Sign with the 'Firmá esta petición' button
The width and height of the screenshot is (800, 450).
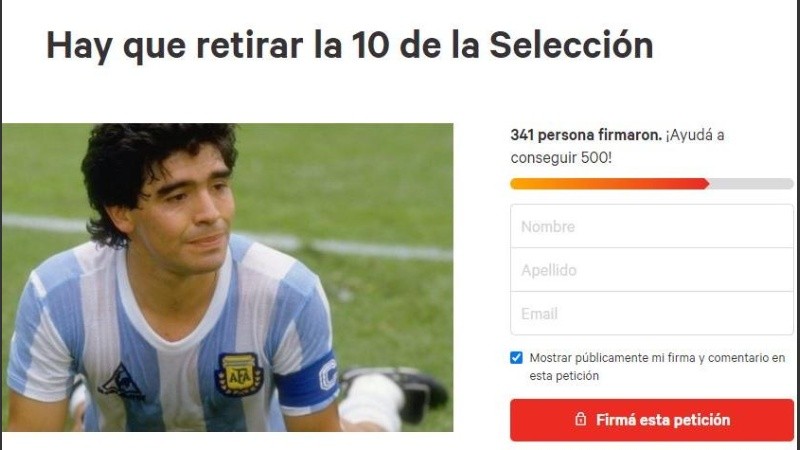click(652, 420)
